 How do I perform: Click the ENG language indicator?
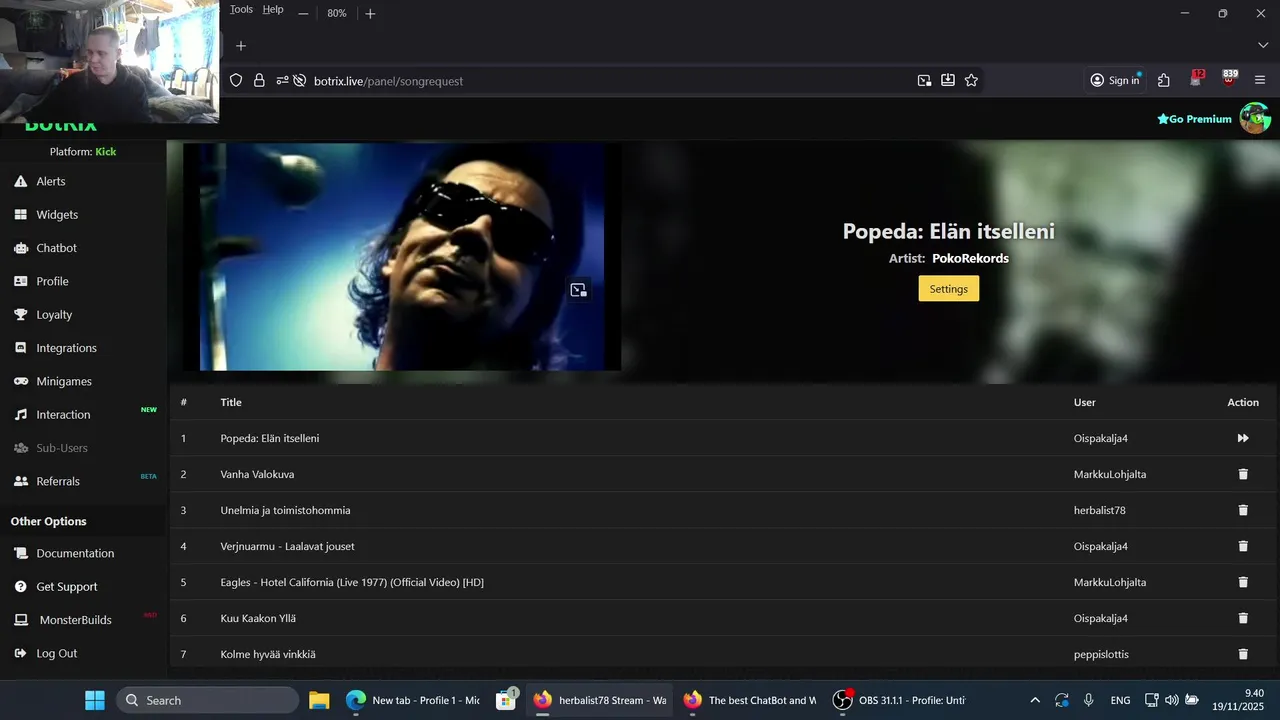[1121, 700]
